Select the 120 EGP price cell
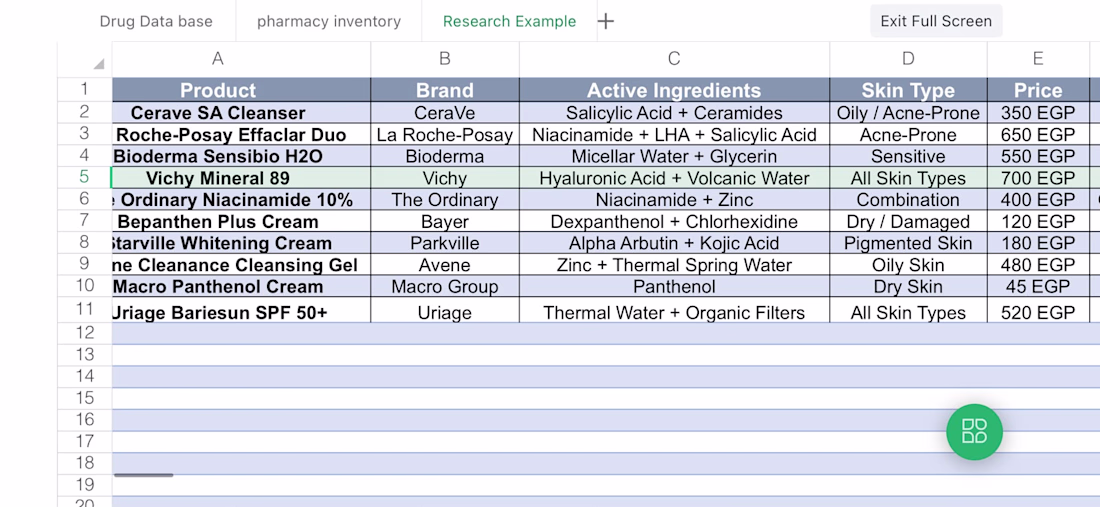Viewport: 1100px width, 507px height. coord(1038,222)
